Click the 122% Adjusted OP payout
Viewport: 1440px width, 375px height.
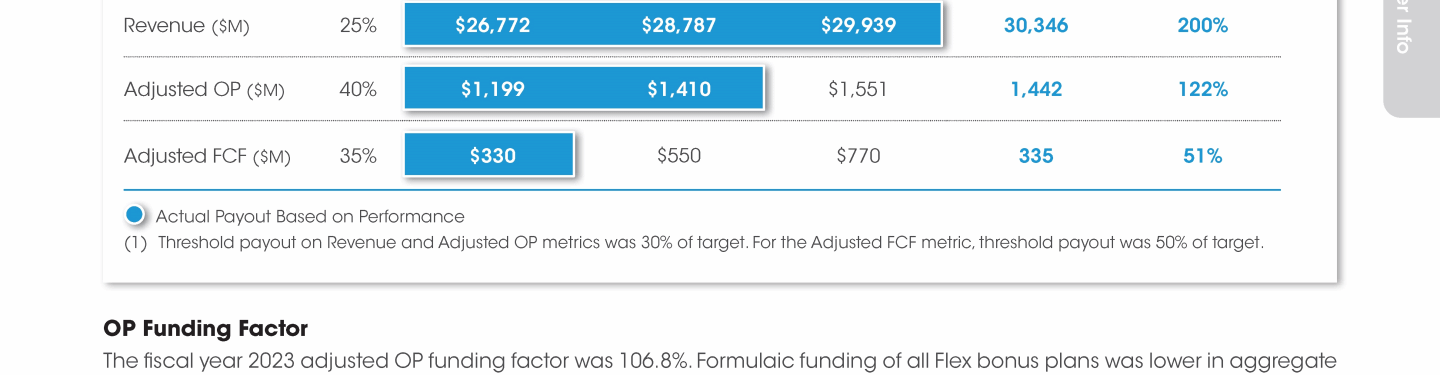(1203, 89)
